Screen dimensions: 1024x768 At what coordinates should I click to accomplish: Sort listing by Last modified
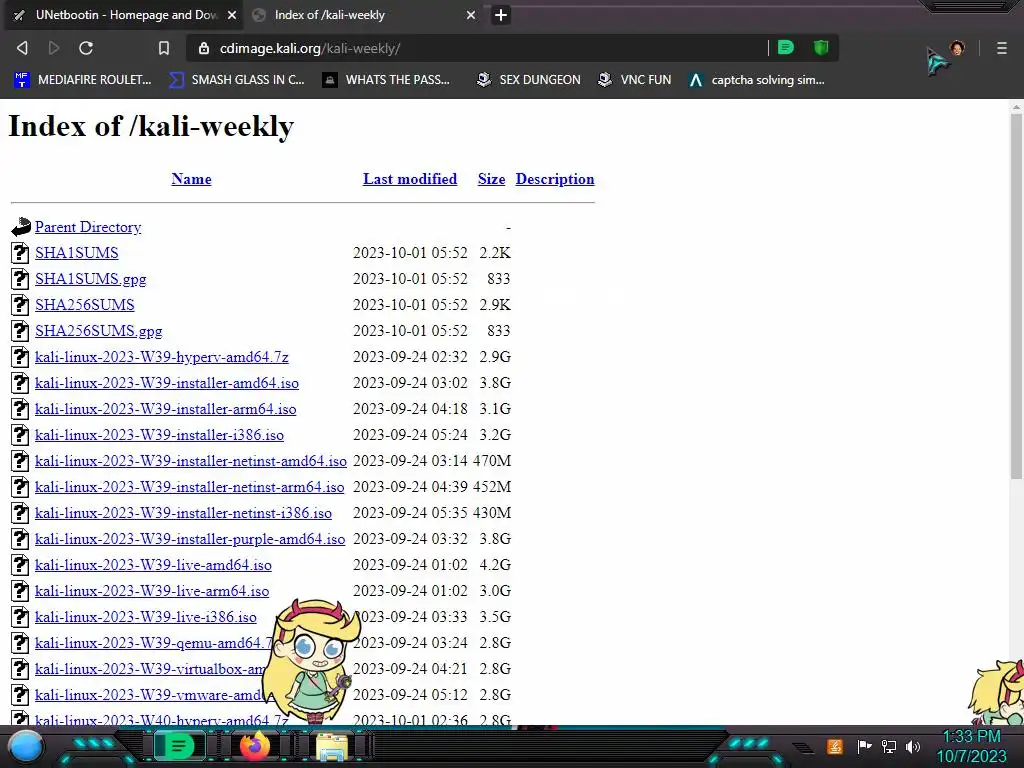(410, 179)
